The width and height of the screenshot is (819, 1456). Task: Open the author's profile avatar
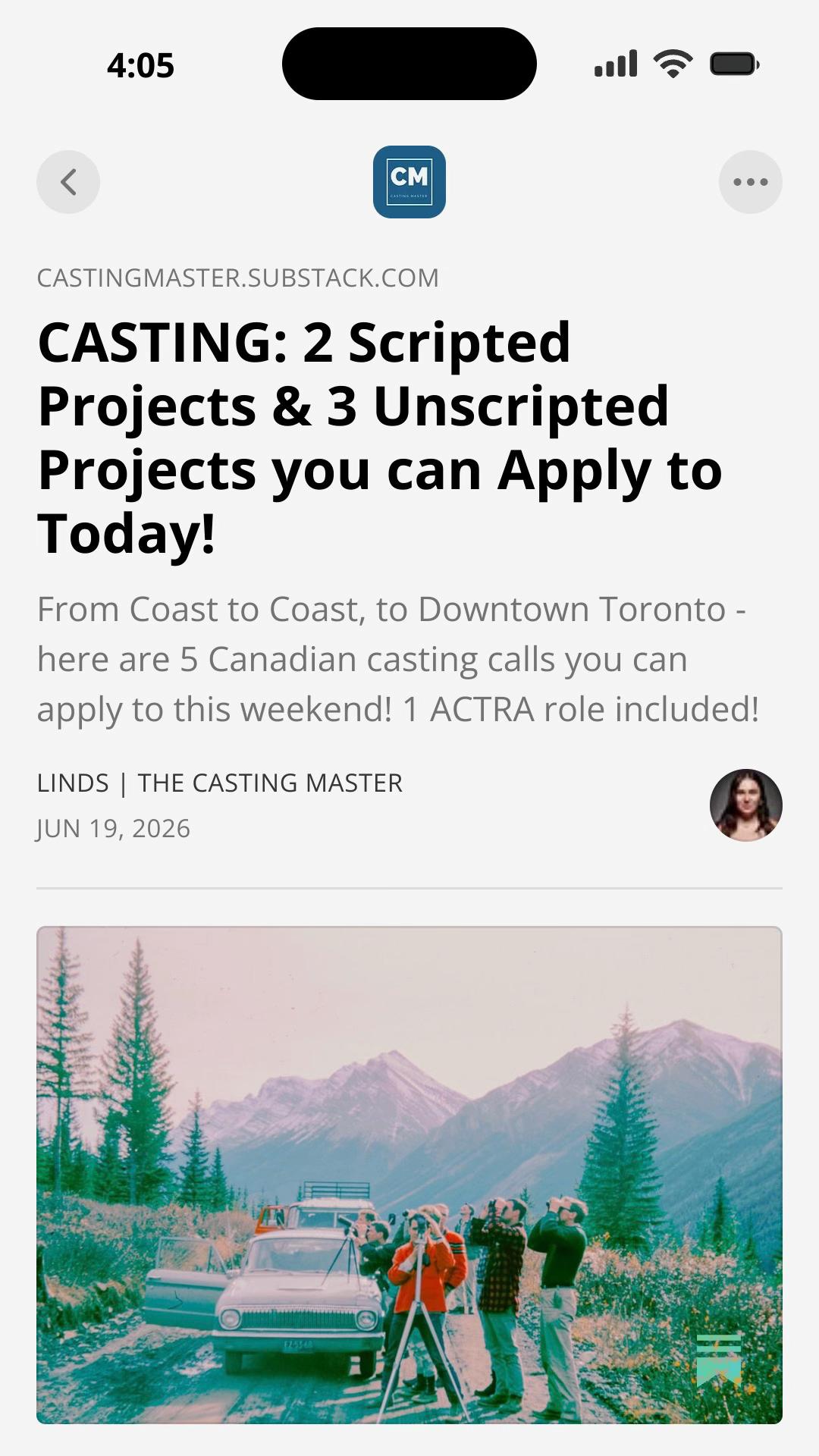point(746,805)
